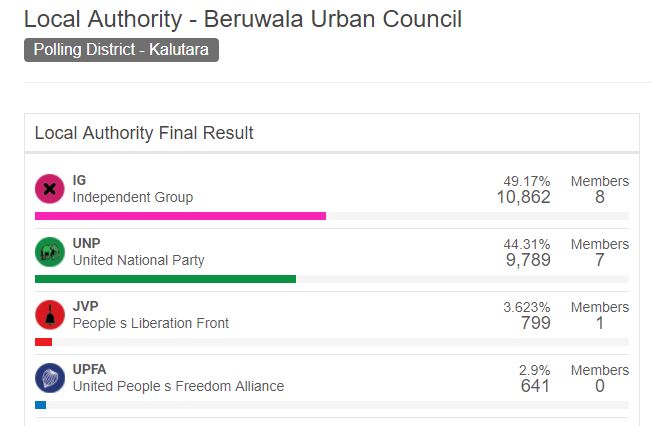Select the Polling District - Kalutara badge

coord(121,50)
